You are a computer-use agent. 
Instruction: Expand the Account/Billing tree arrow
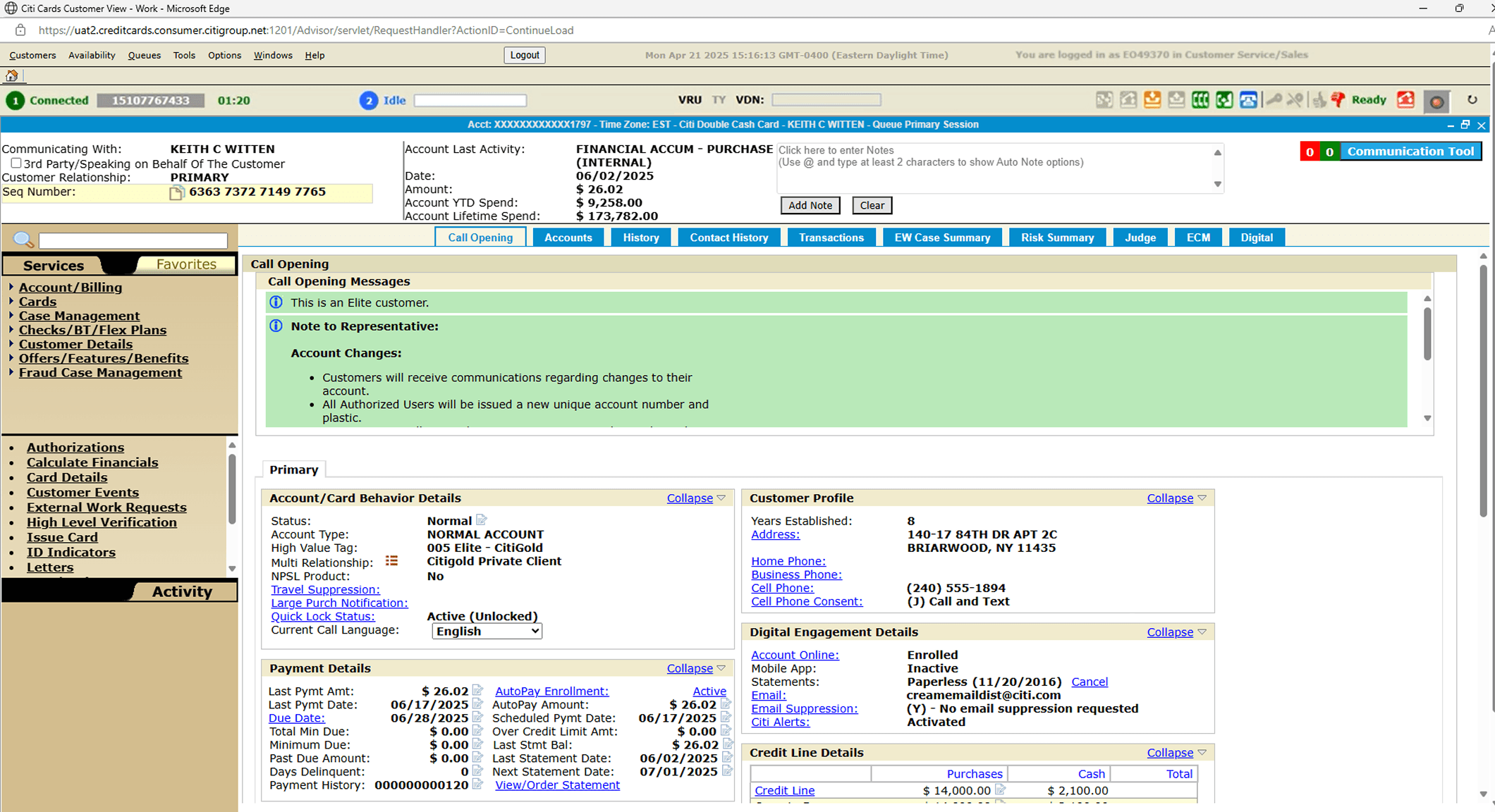[11, 287]
